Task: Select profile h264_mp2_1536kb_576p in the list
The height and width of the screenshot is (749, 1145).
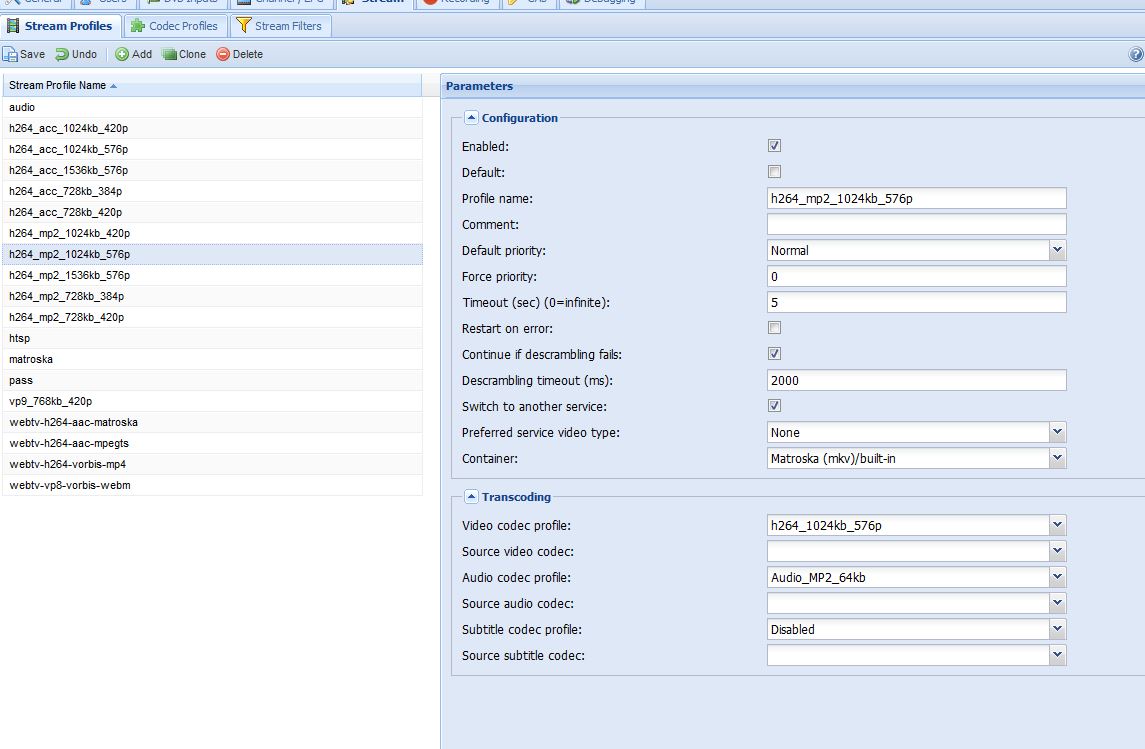Action: pyautogui.click(x=212, y=275)
